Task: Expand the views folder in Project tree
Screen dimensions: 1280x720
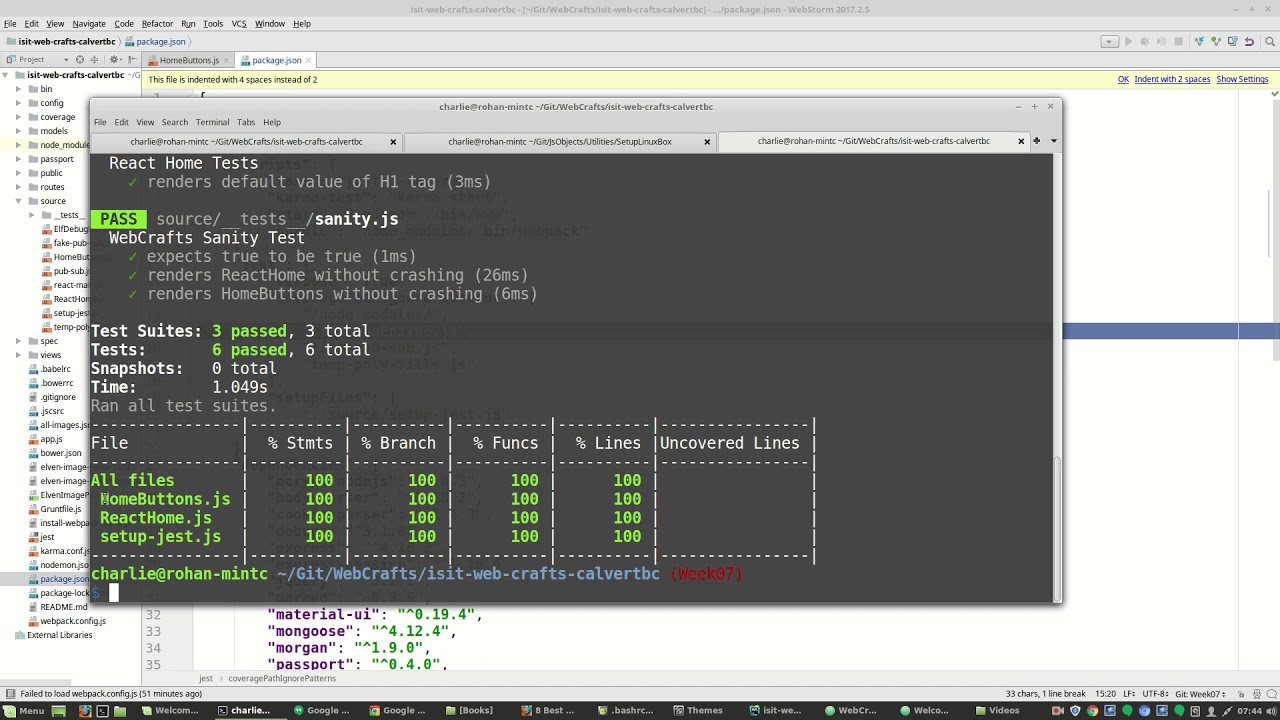Action: 18,355
